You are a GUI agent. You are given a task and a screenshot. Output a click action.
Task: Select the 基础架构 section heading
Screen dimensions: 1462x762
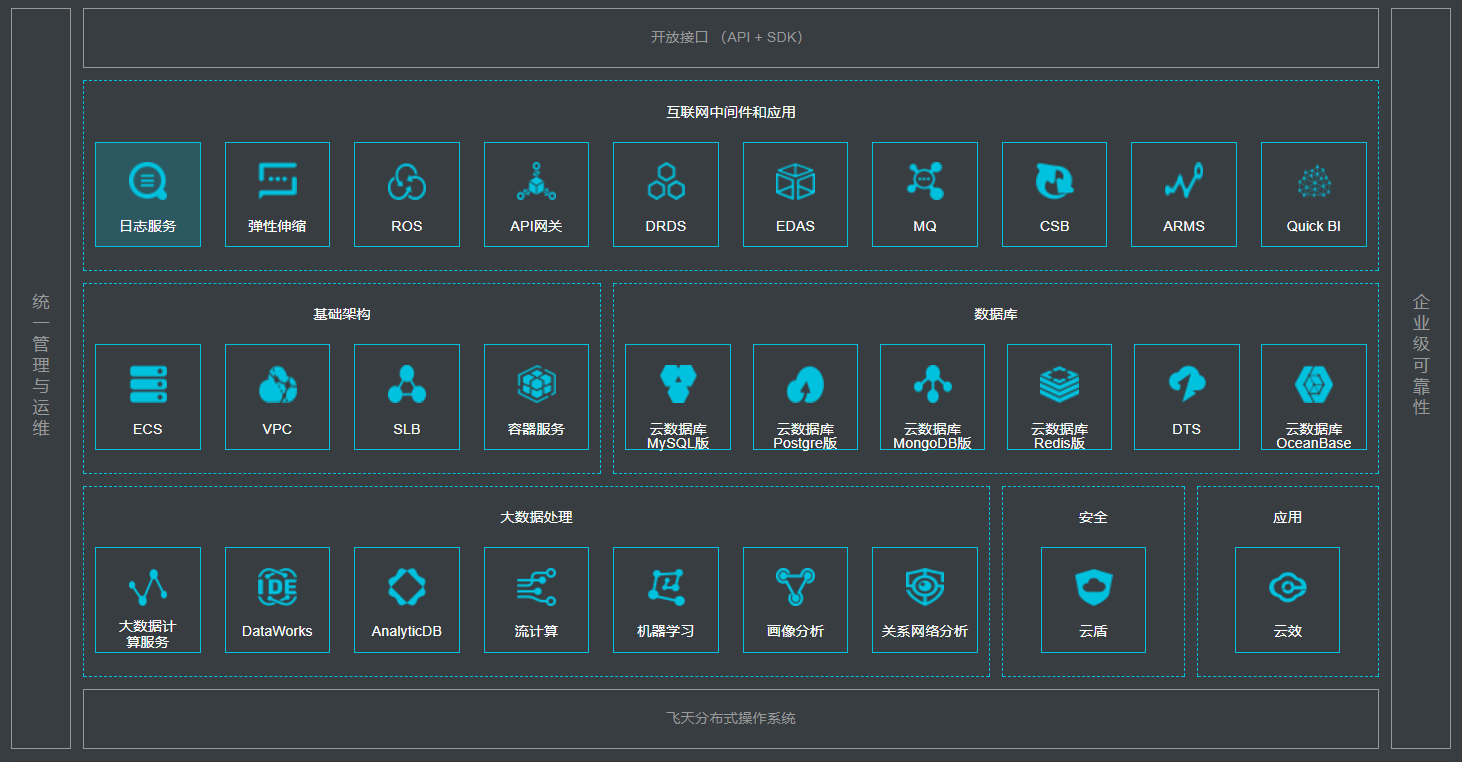342,314
